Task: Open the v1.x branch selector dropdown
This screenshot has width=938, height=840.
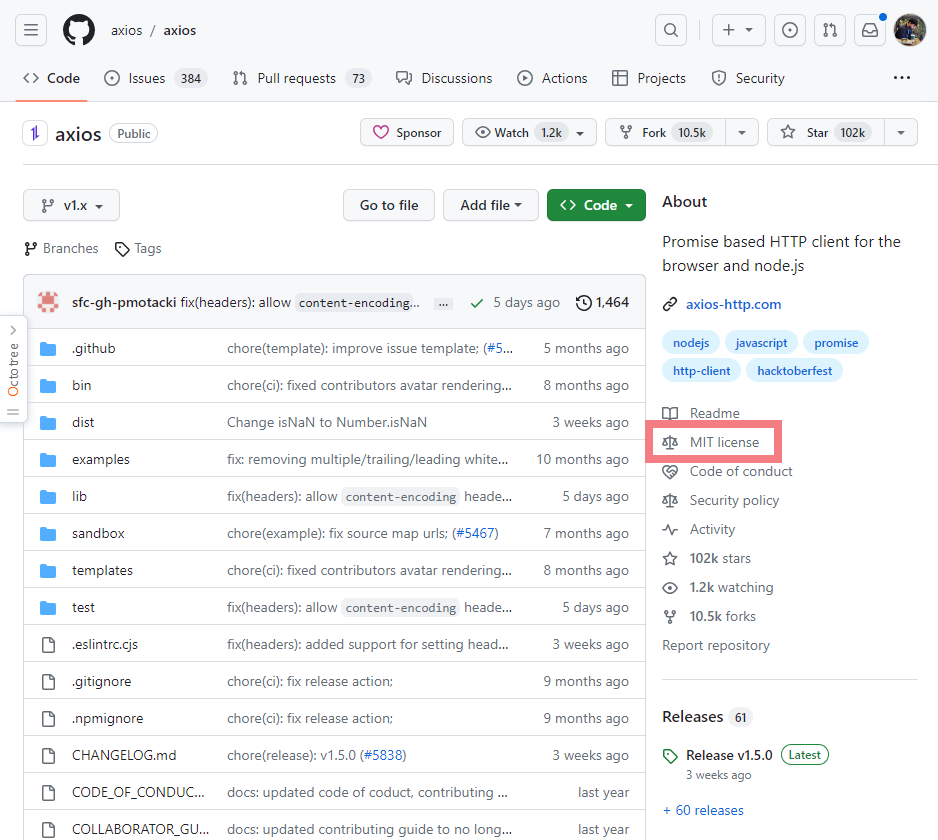Action: [71, 205]
